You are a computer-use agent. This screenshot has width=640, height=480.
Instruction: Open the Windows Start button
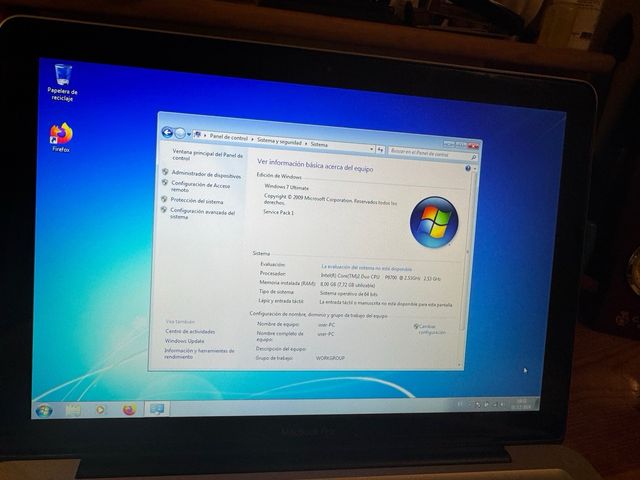click(44, 410)
